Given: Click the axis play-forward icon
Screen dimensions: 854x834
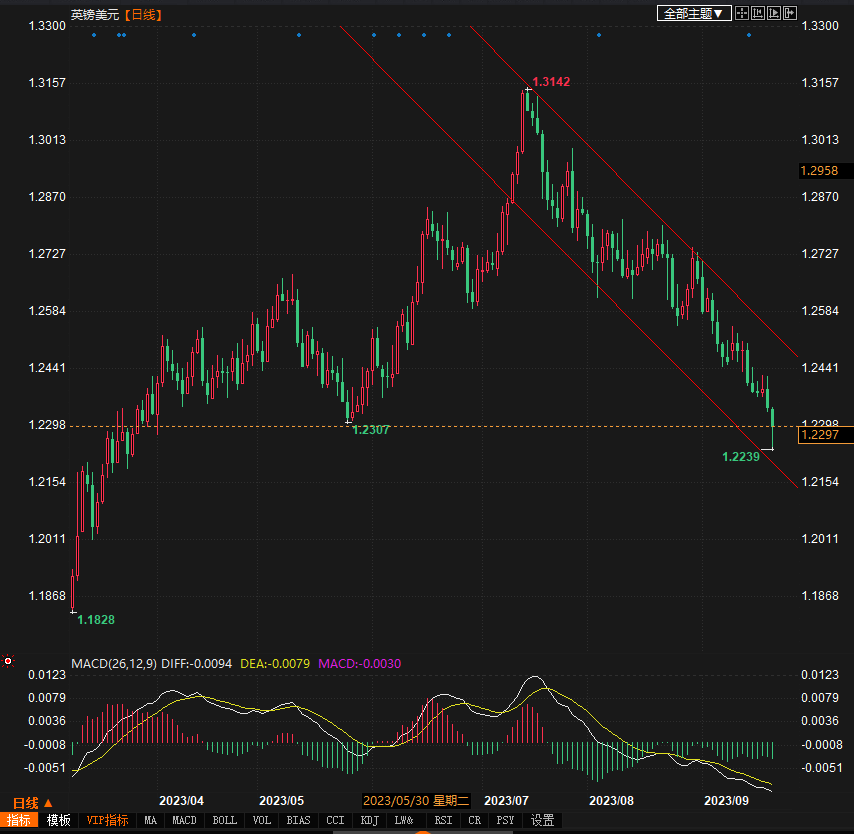Looking at the screenshot, I should [x=773, y=14].
